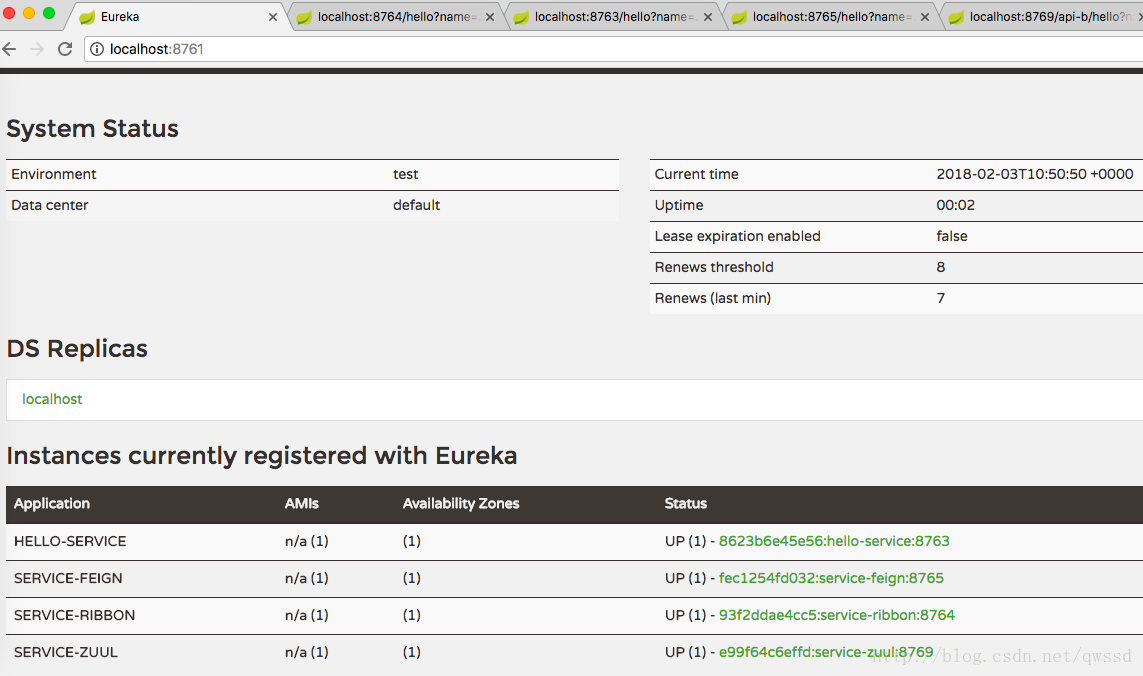This screenshot has height=676, width=1143.
Task: Close the localhost:8764 tab
Action: (490, 17)
